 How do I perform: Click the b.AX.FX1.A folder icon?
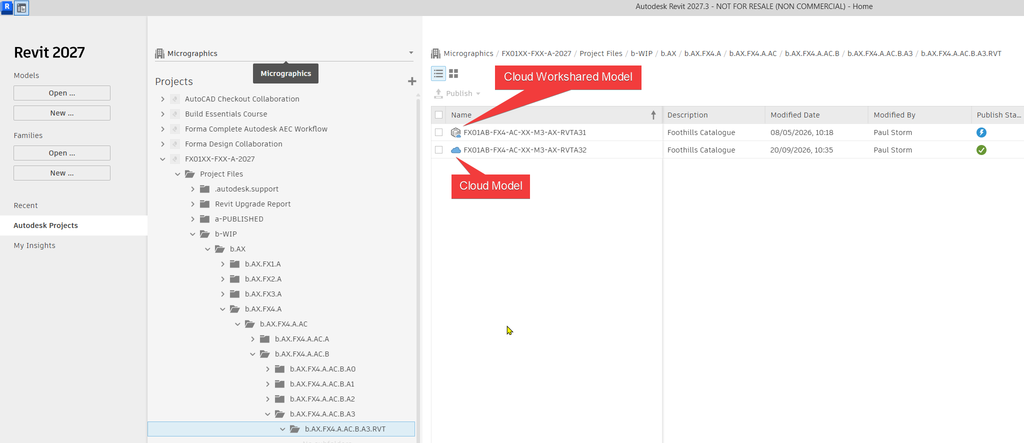tap(234, 264)
